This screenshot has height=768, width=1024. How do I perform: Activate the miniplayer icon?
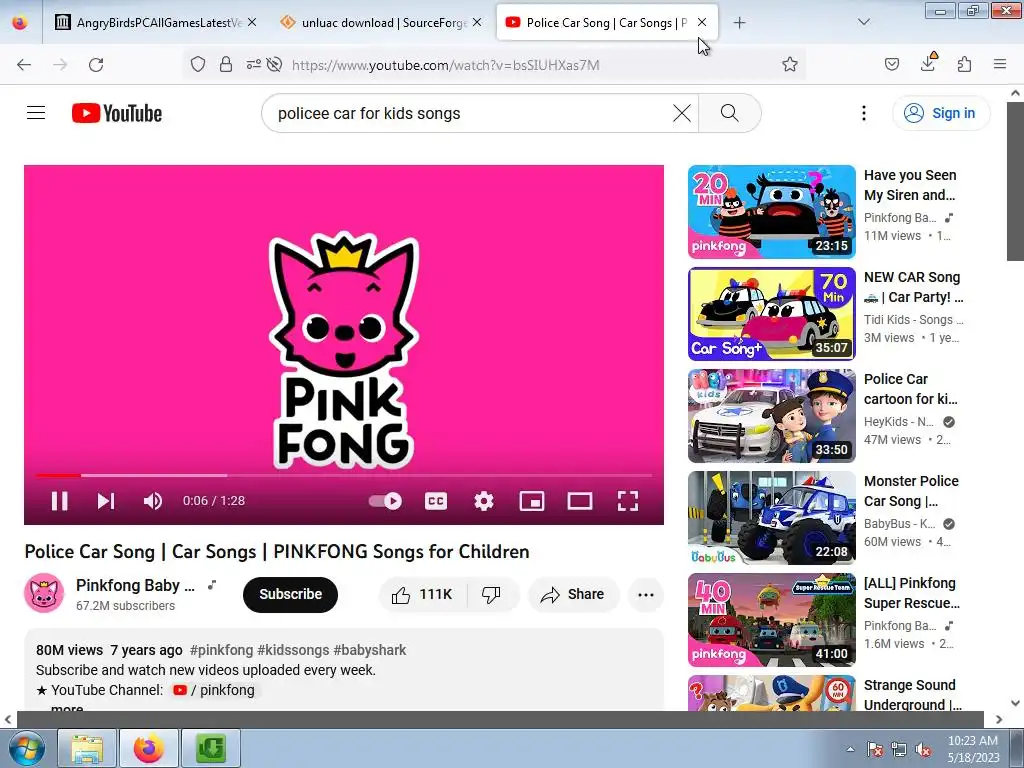[532, 501]
